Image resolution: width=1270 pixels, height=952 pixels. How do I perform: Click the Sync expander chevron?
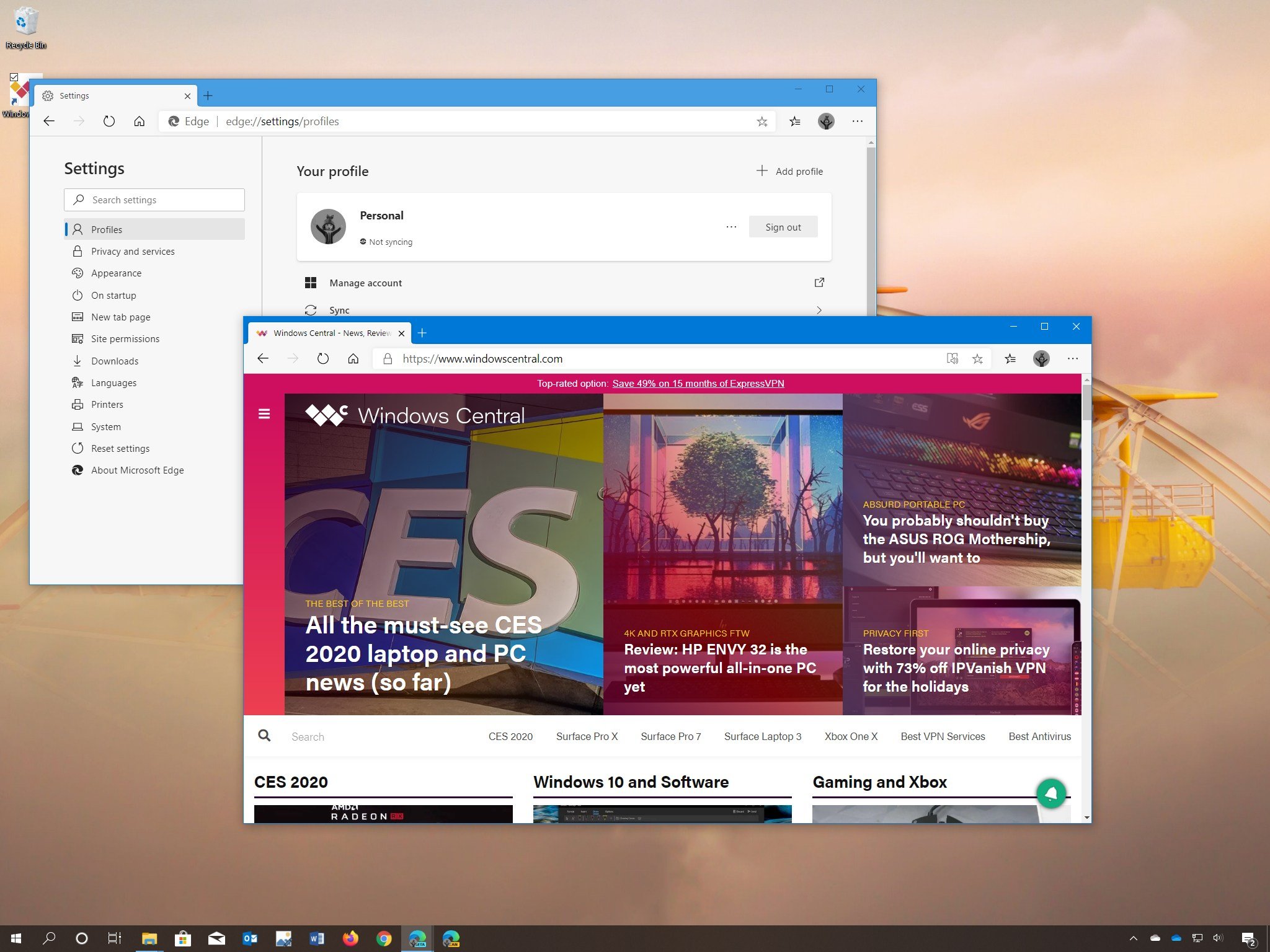point(819,310)
